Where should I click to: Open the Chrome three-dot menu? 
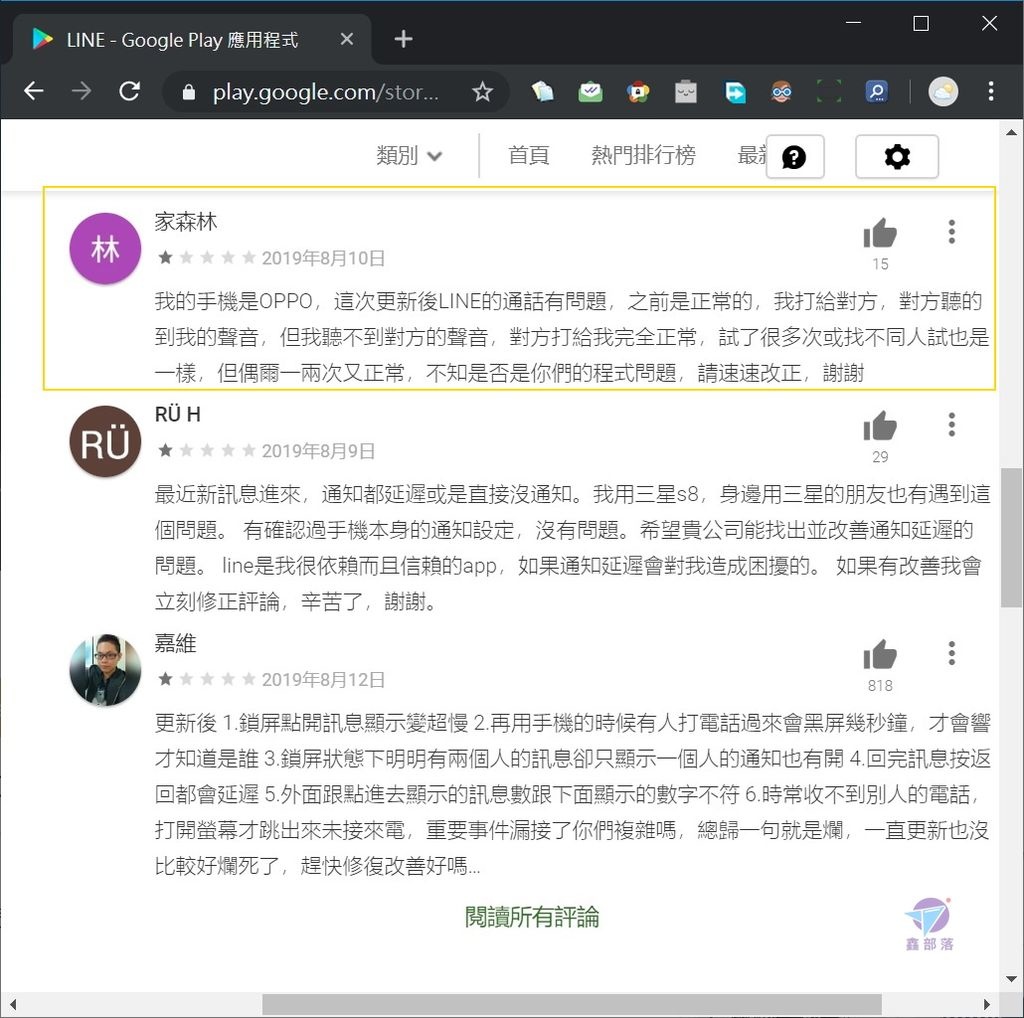[x=991, y=91]
